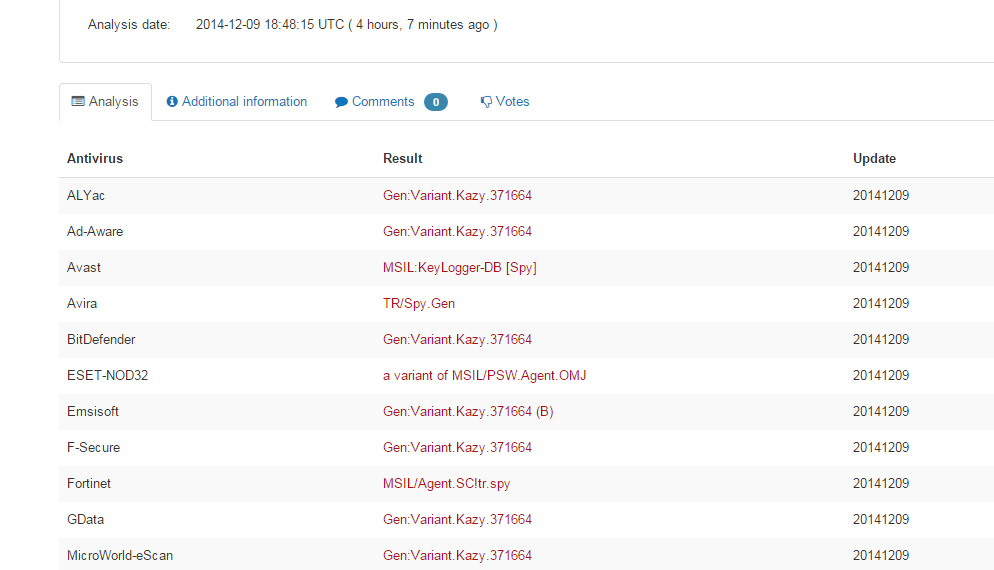Click GData's Gen:Variant.Kazy.371664 result
Viewport: 994px width, 570px height.
coord(457,520)
